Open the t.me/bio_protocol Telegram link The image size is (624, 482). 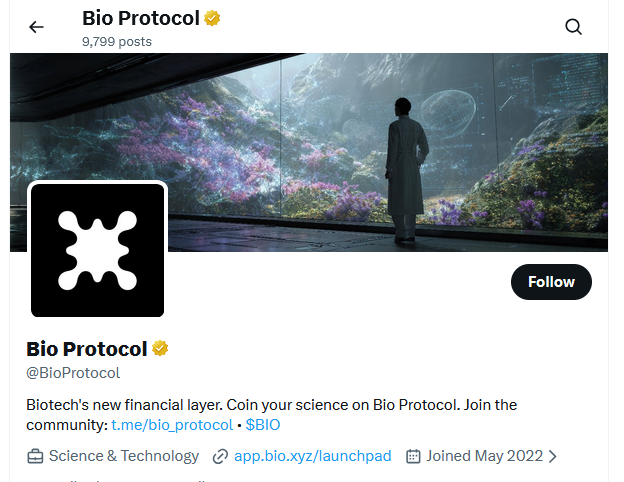pos(172,425)
